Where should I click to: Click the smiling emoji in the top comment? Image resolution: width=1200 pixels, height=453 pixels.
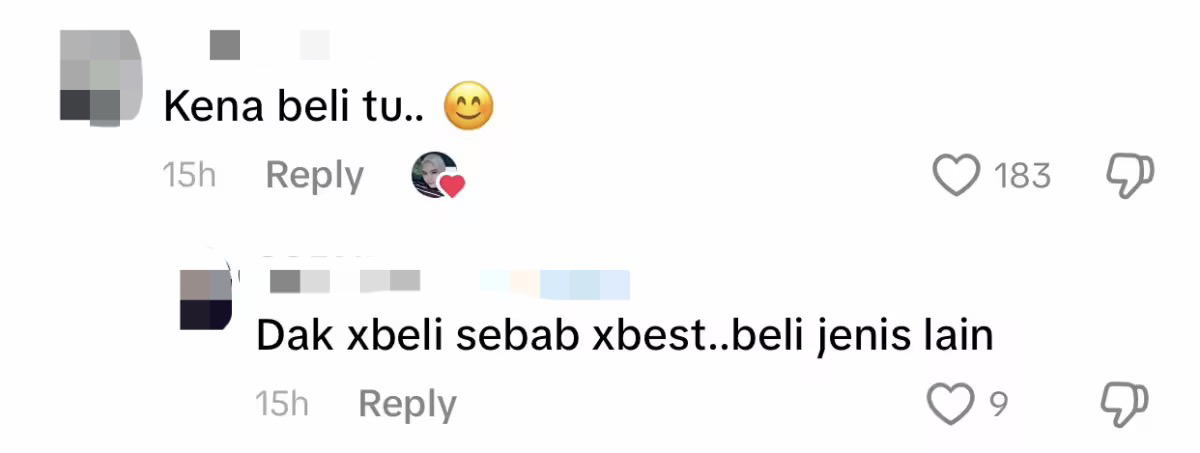[469, 107]
